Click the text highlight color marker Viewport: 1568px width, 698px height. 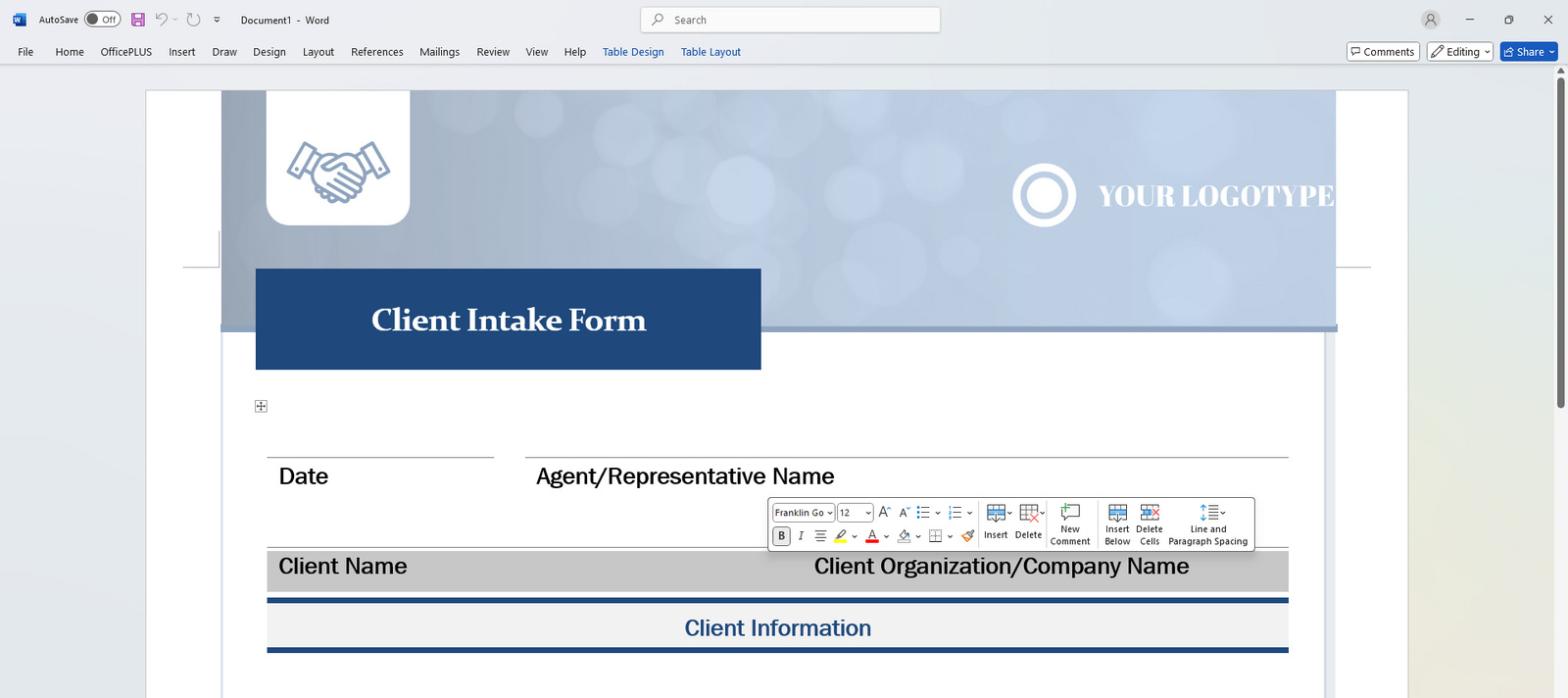coord(840,536)
